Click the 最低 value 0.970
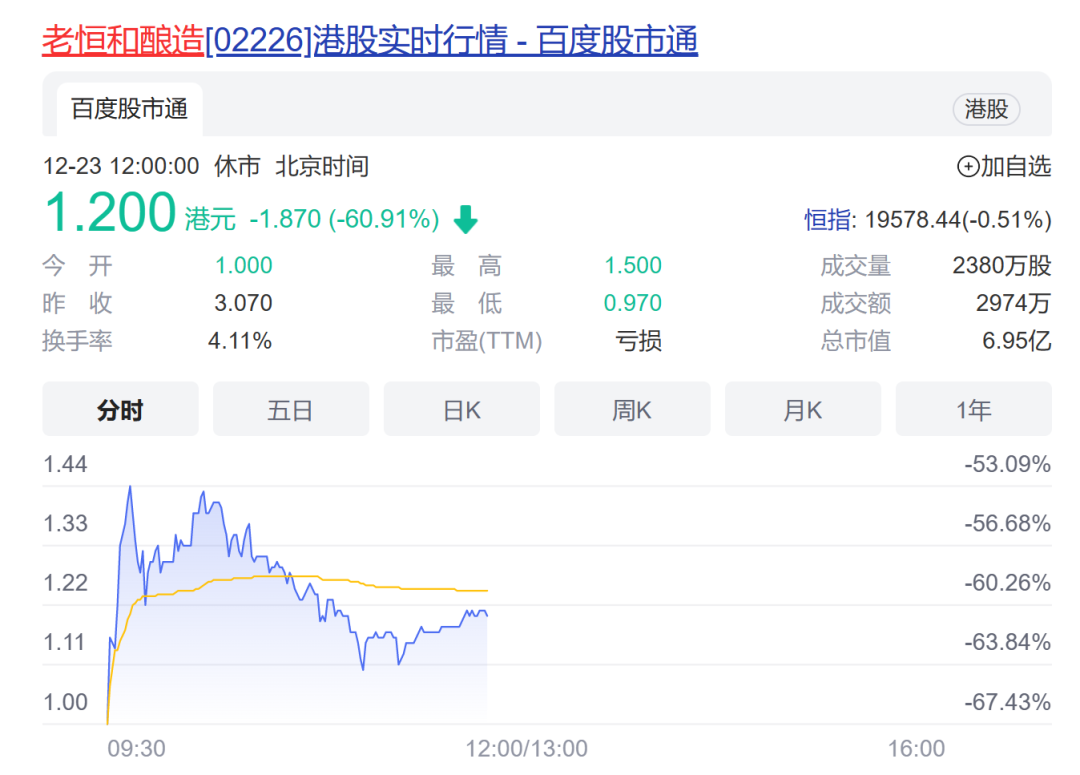The image size is (1080, 775). point(632,303)
